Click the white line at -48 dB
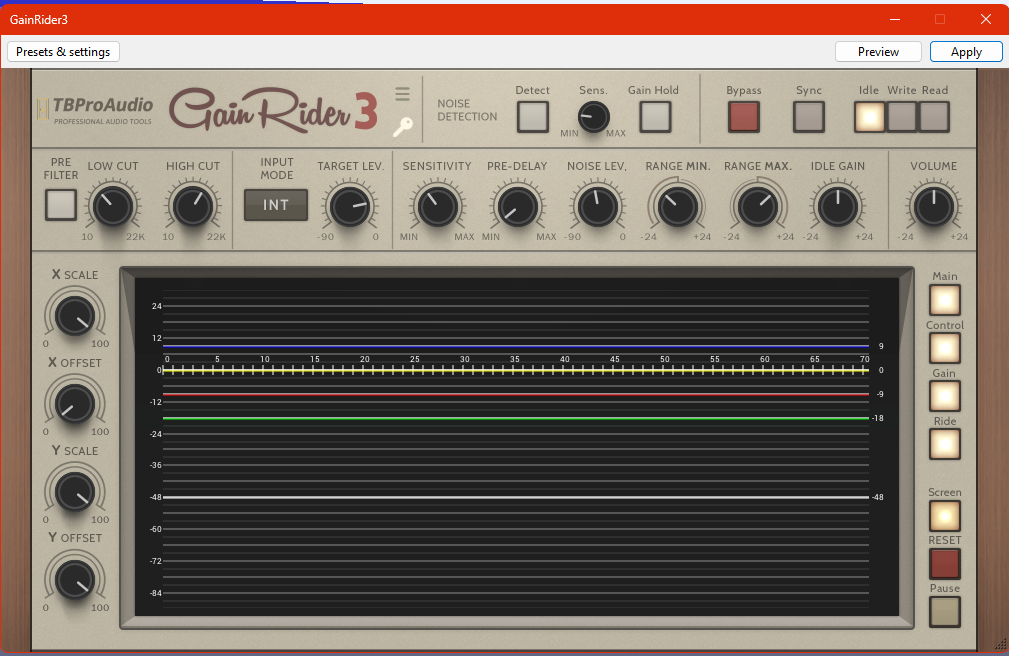This screenshot has width=1009, height=656. click(515, 497)
